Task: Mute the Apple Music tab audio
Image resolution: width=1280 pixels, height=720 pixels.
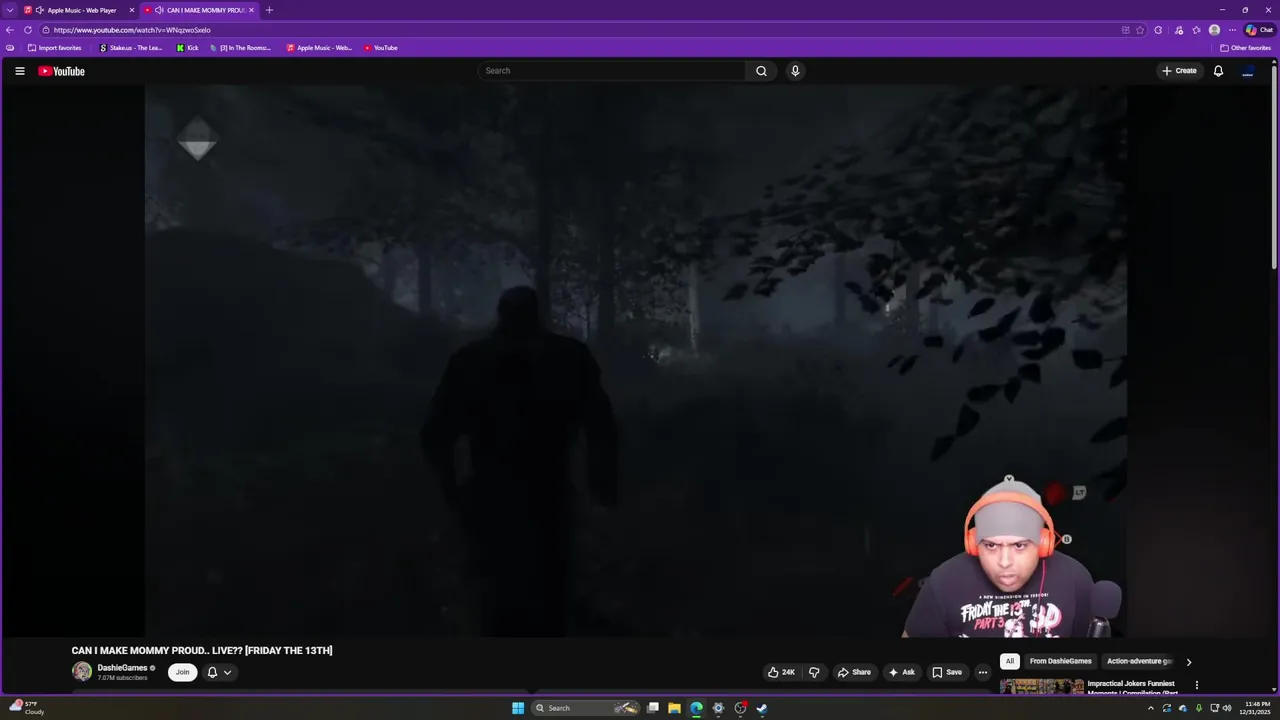Action: click(x=39, y=10)
